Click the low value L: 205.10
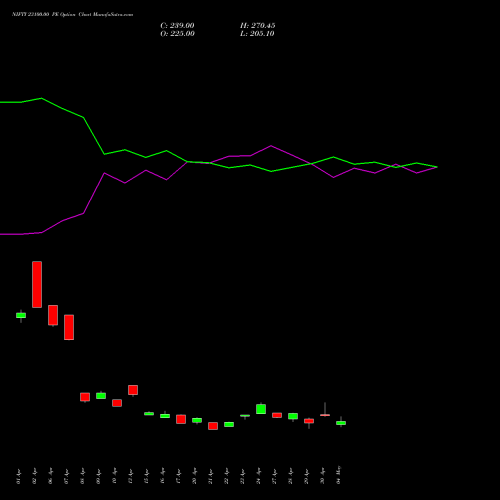Screen dimensions: 500x500 click(257, 34)
